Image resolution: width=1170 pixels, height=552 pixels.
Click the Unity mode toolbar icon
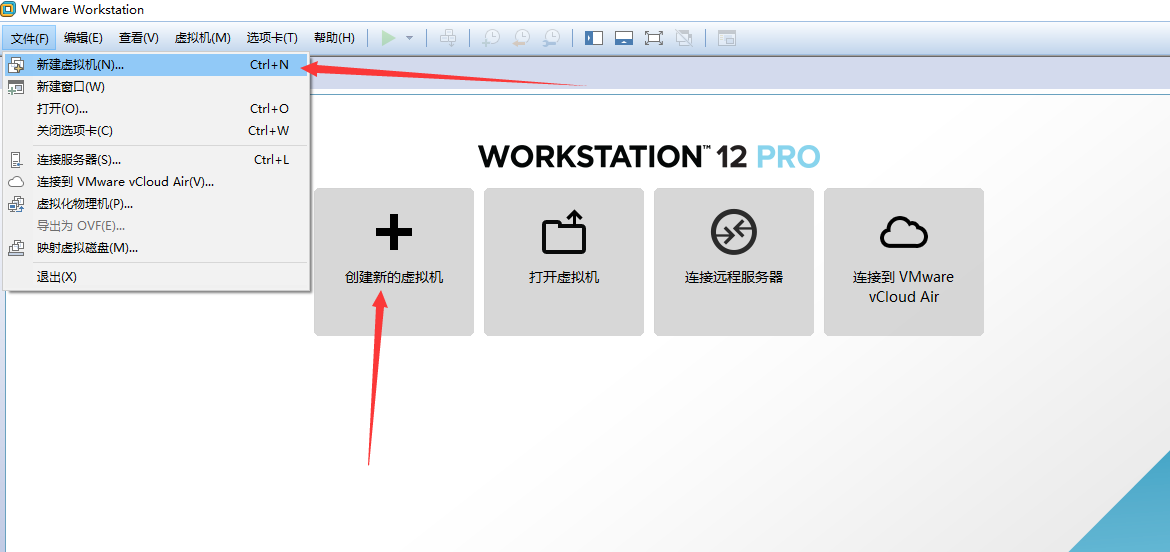click(683, 38)
